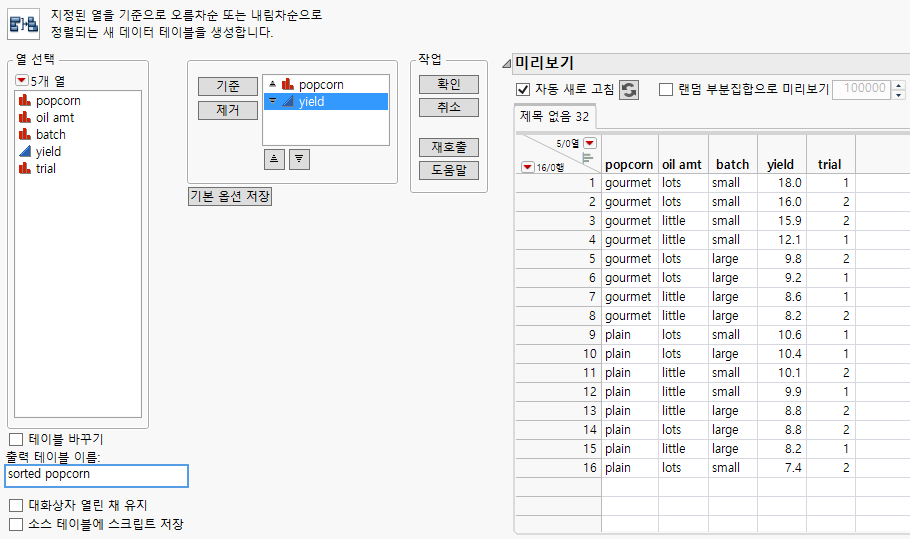The image size is (910, 539).
Task: Click the output table name field
Action: pos(96,474)
